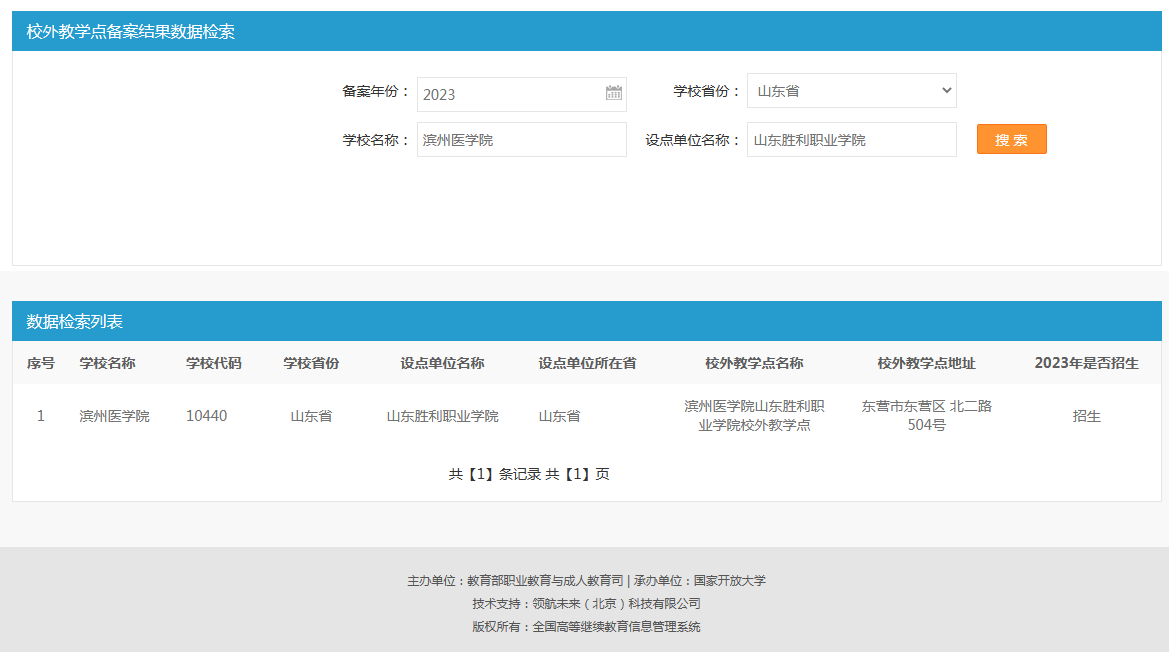
Task: Click the 学校代码 column header
Action: pos(214,363)
